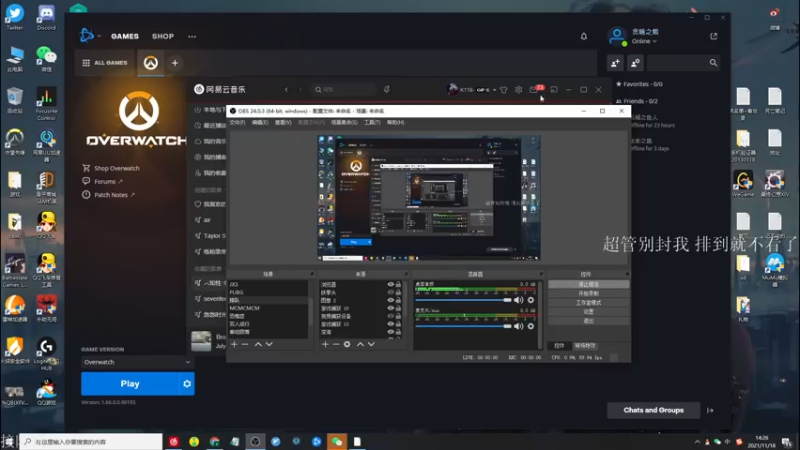This screenshot has width=800, height=450.
Task: Open Battle.net notifications bell
Action: [x=584, y=36]
